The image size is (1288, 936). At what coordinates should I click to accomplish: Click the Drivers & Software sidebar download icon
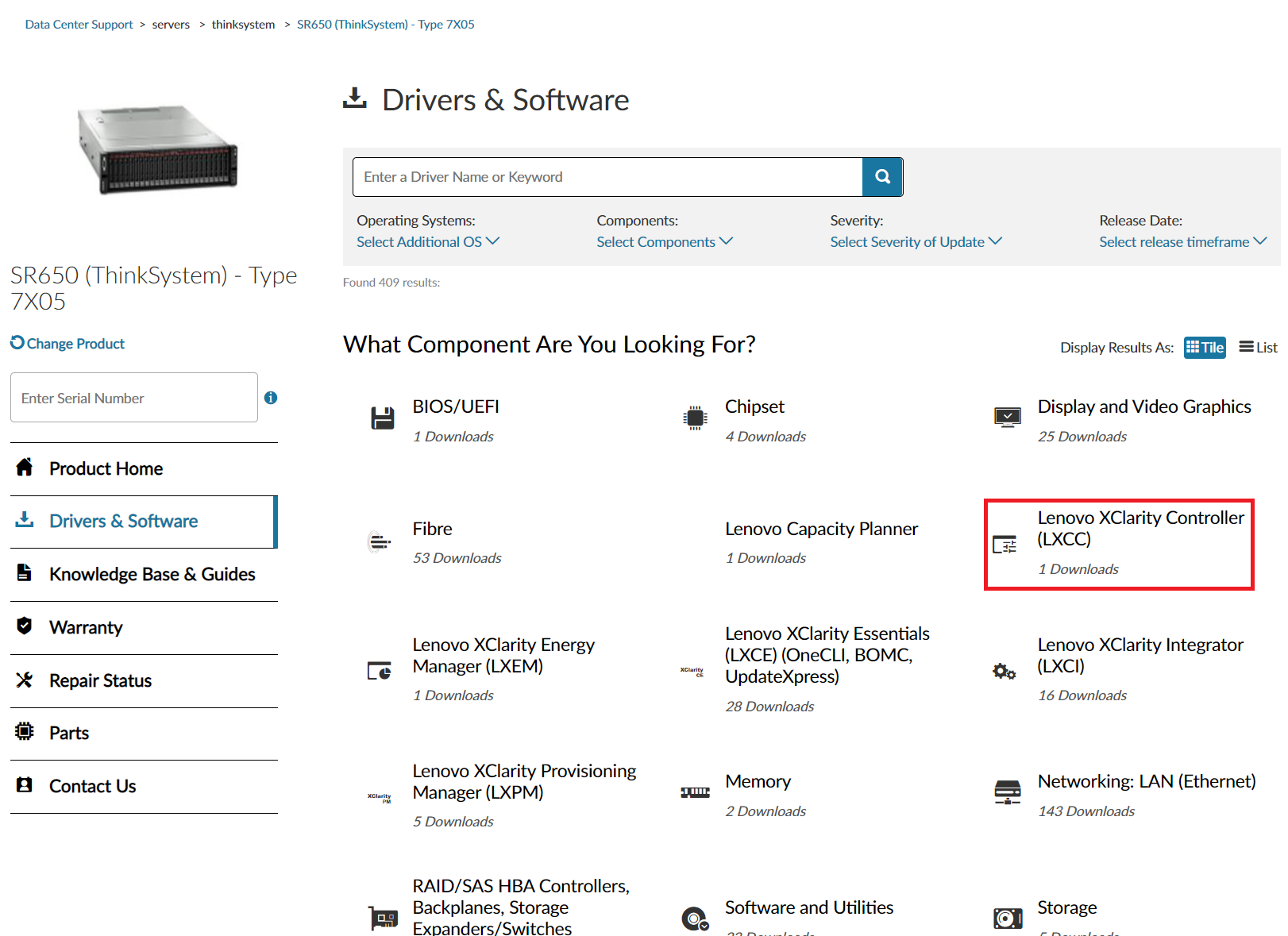[x=25, y=519]
